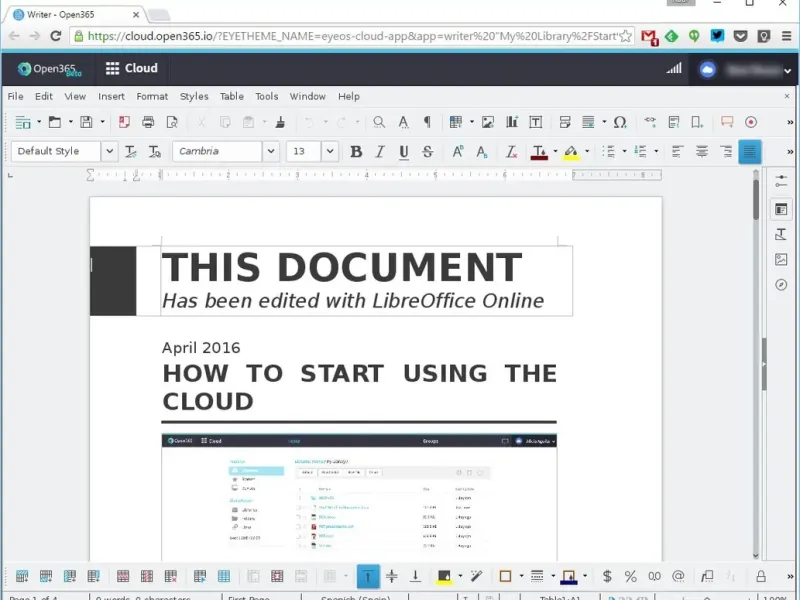The width and height of the screenshot is (800, 600).
Task: Apply red font color swatch
Action: (x=539, y=152)
